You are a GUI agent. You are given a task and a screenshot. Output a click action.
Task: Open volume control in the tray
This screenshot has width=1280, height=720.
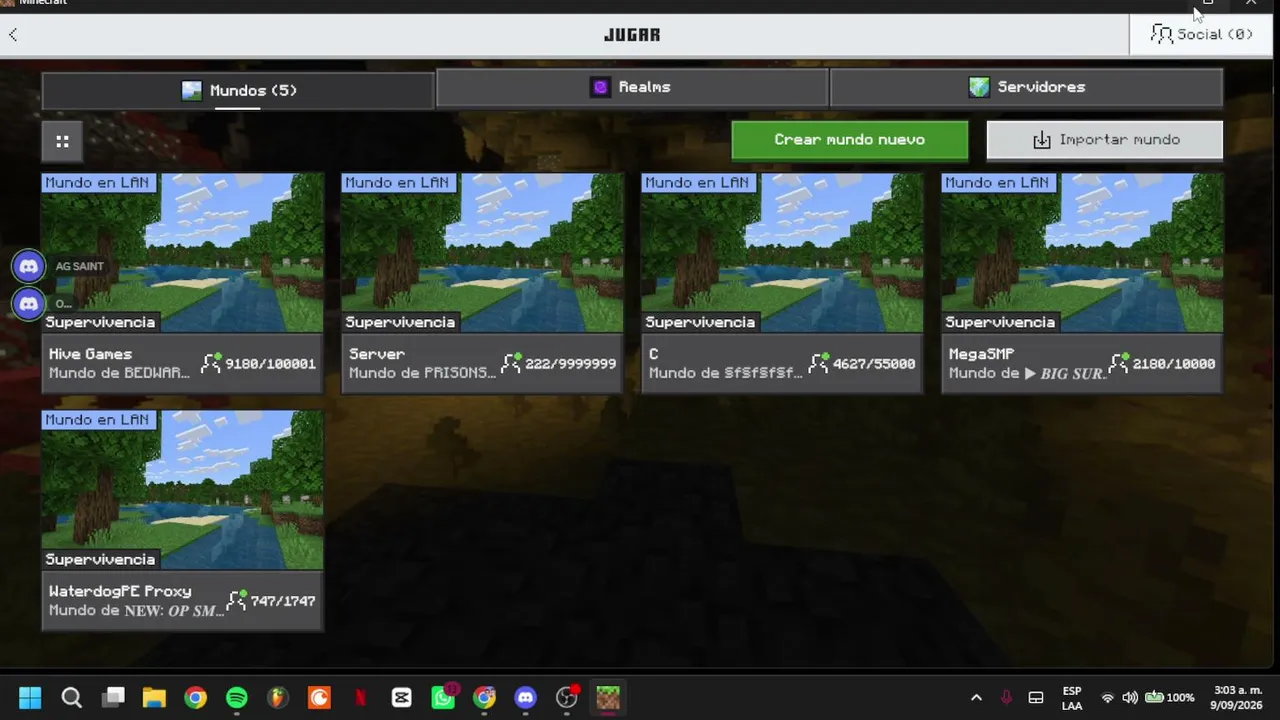point(1130,697)
